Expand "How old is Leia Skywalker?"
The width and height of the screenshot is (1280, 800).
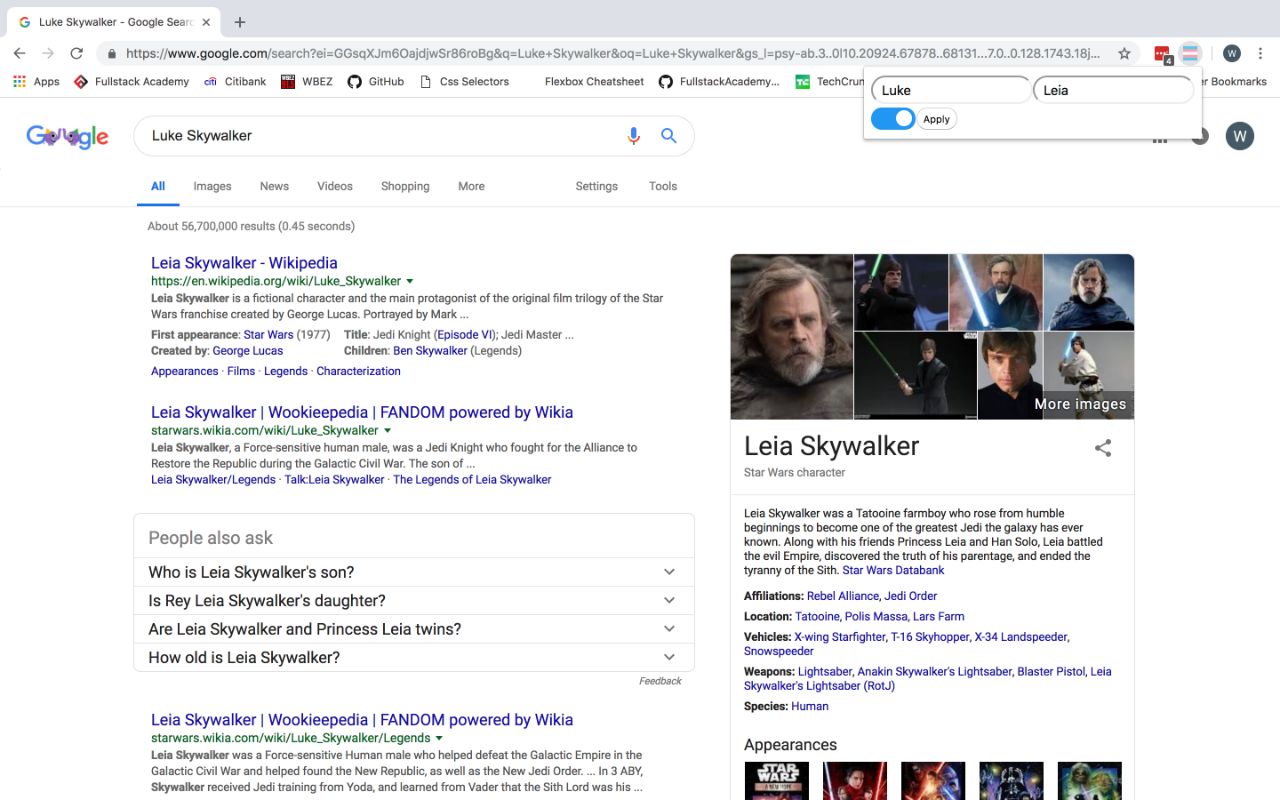414,657
